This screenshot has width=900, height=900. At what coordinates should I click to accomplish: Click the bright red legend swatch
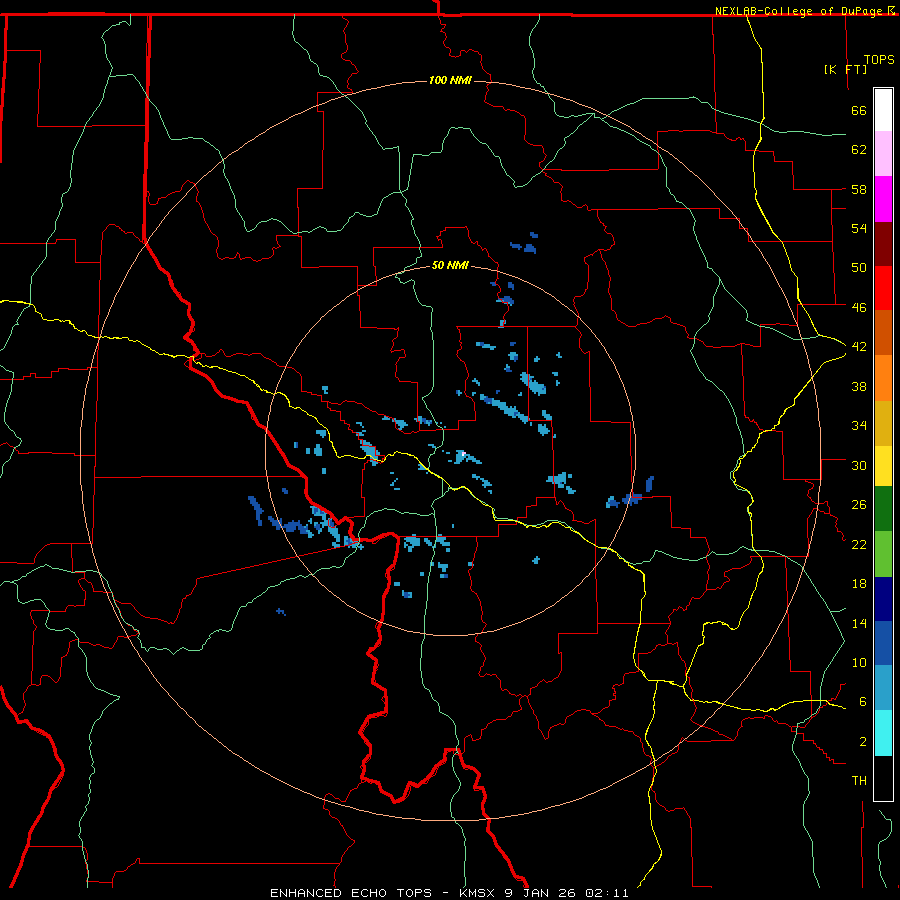[x=883, y=288]
